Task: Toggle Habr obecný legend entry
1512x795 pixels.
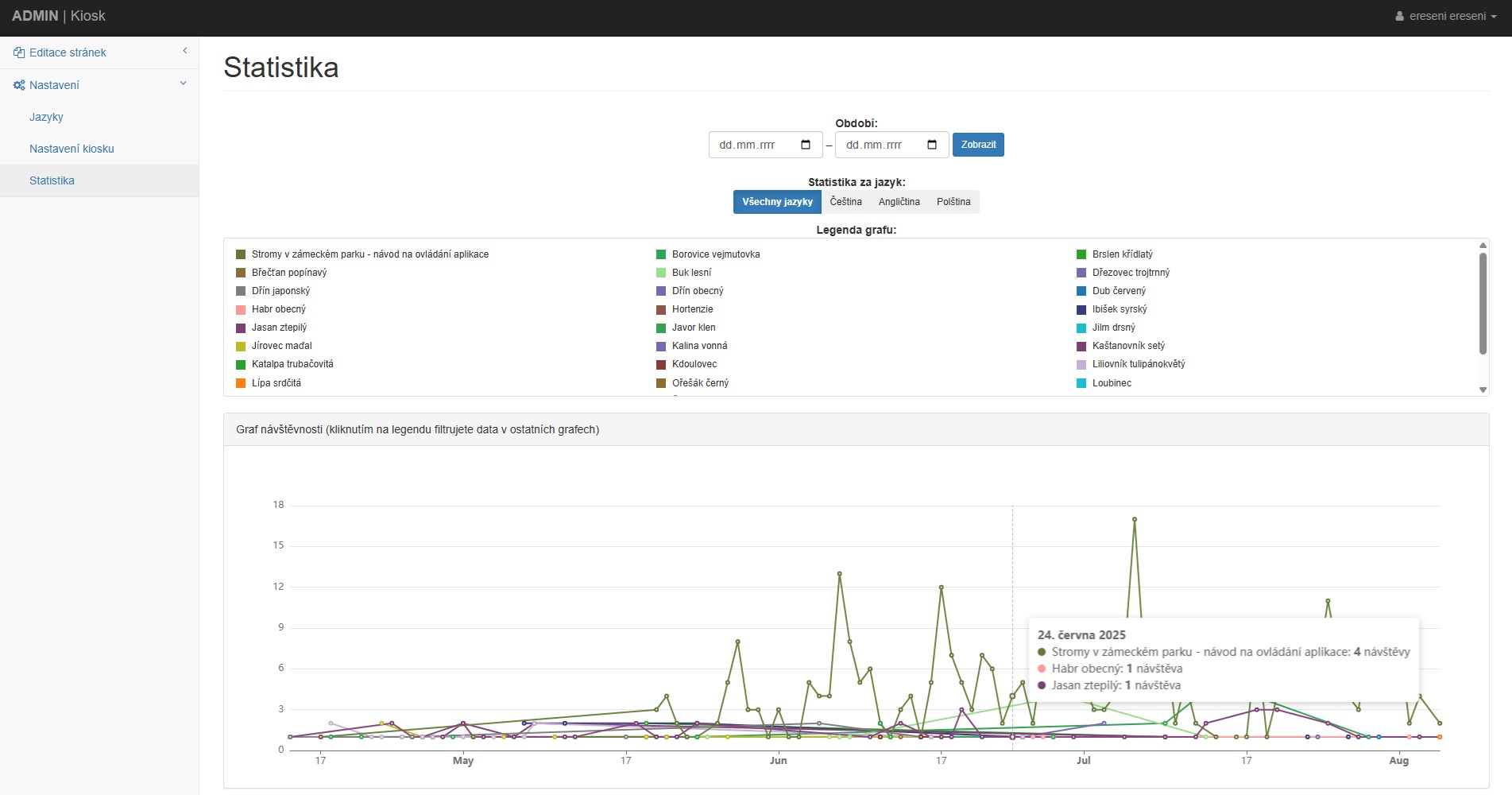Action: point(278,309)
